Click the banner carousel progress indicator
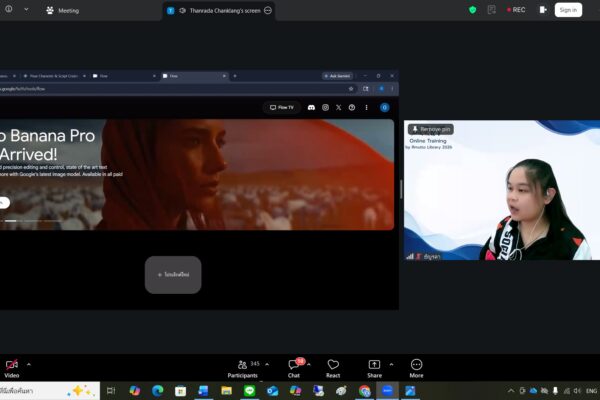 pos(31,221)
